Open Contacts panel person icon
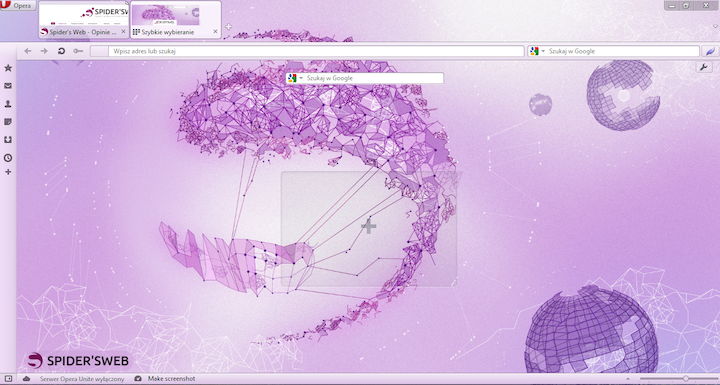 pos(8,104)
